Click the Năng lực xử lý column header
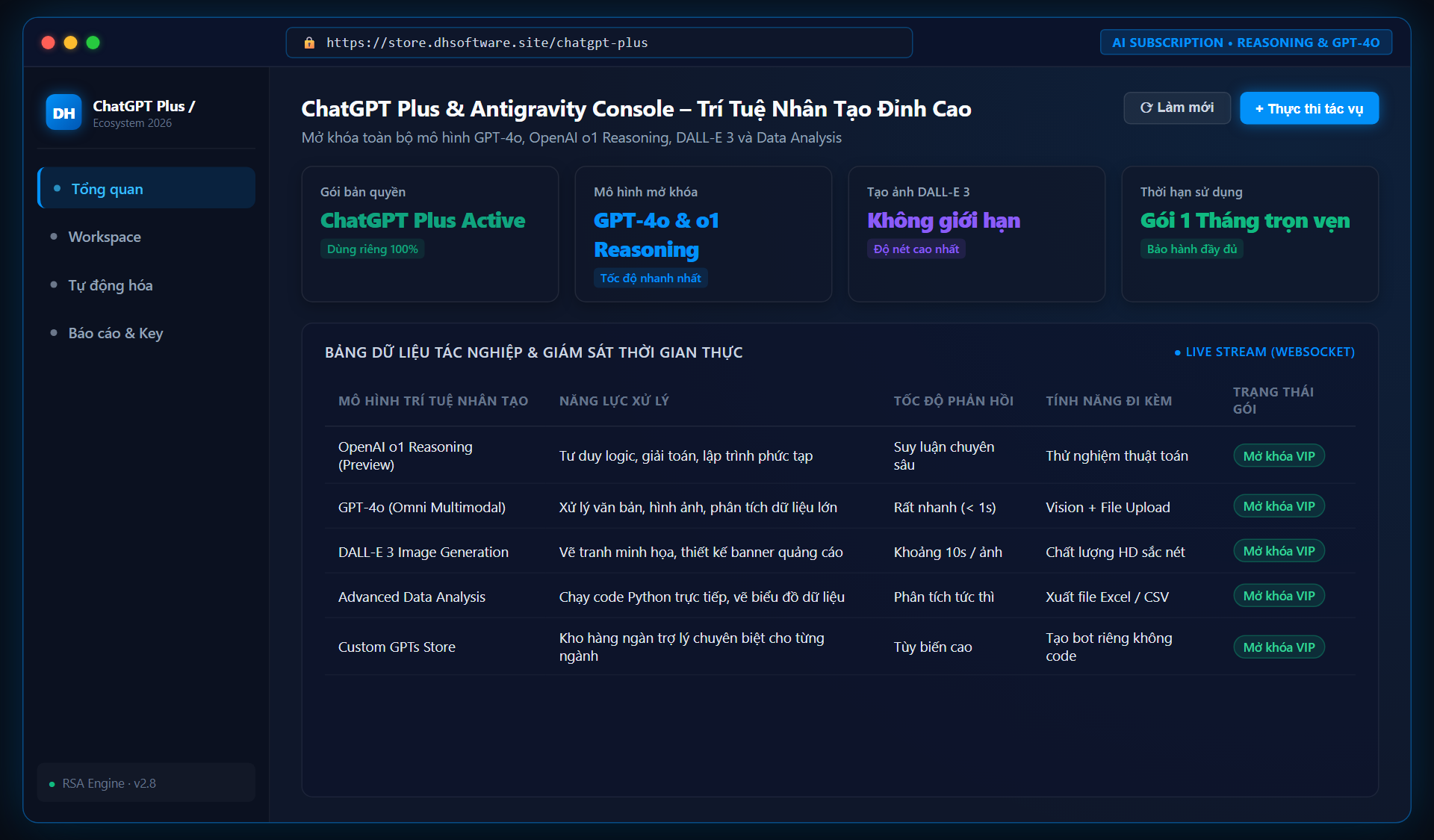The height and width of the screenshot is (840, 1434). pos(614,401)
